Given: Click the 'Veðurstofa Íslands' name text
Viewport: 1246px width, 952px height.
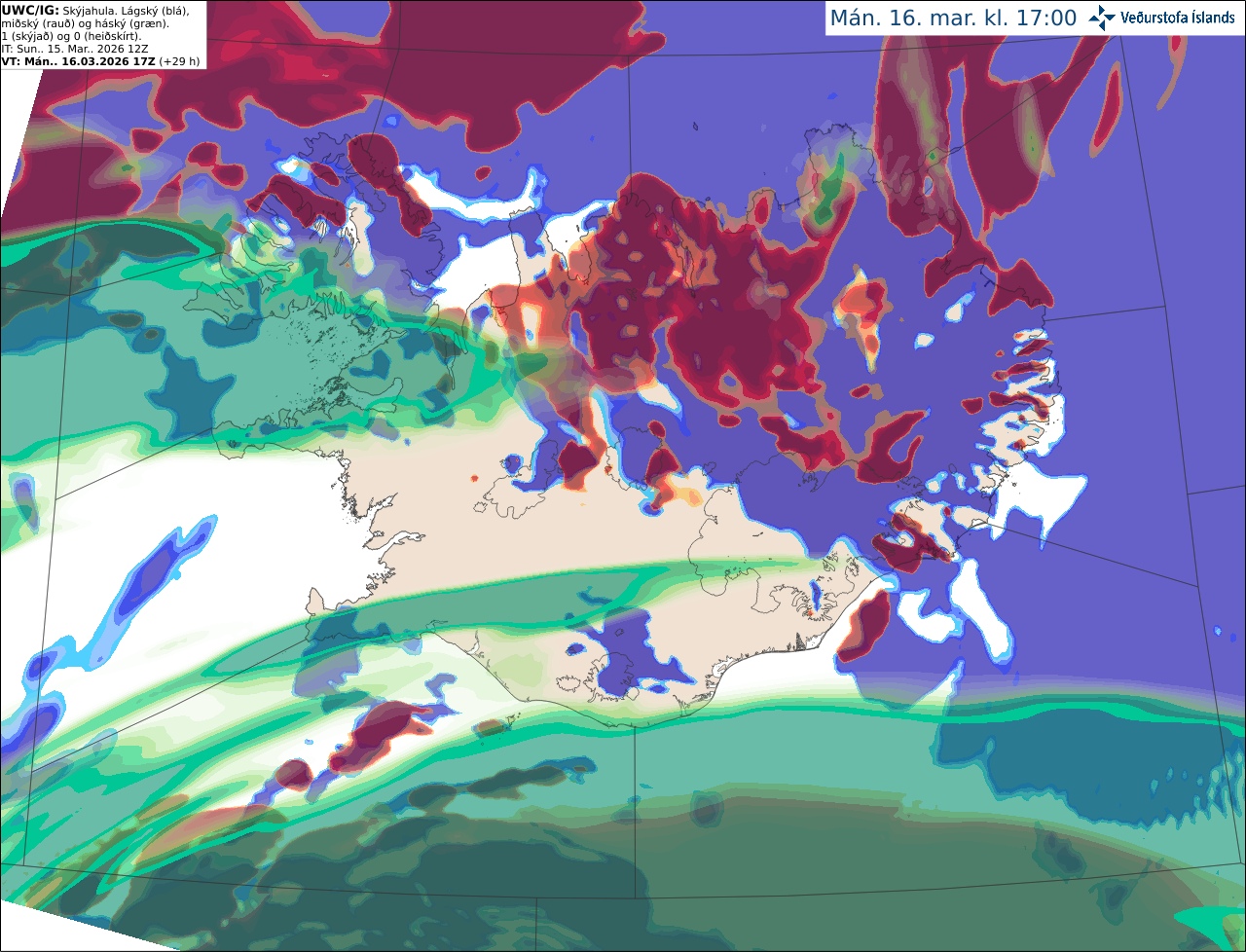Looking at the screenshot, I should tap(1178, 18).
